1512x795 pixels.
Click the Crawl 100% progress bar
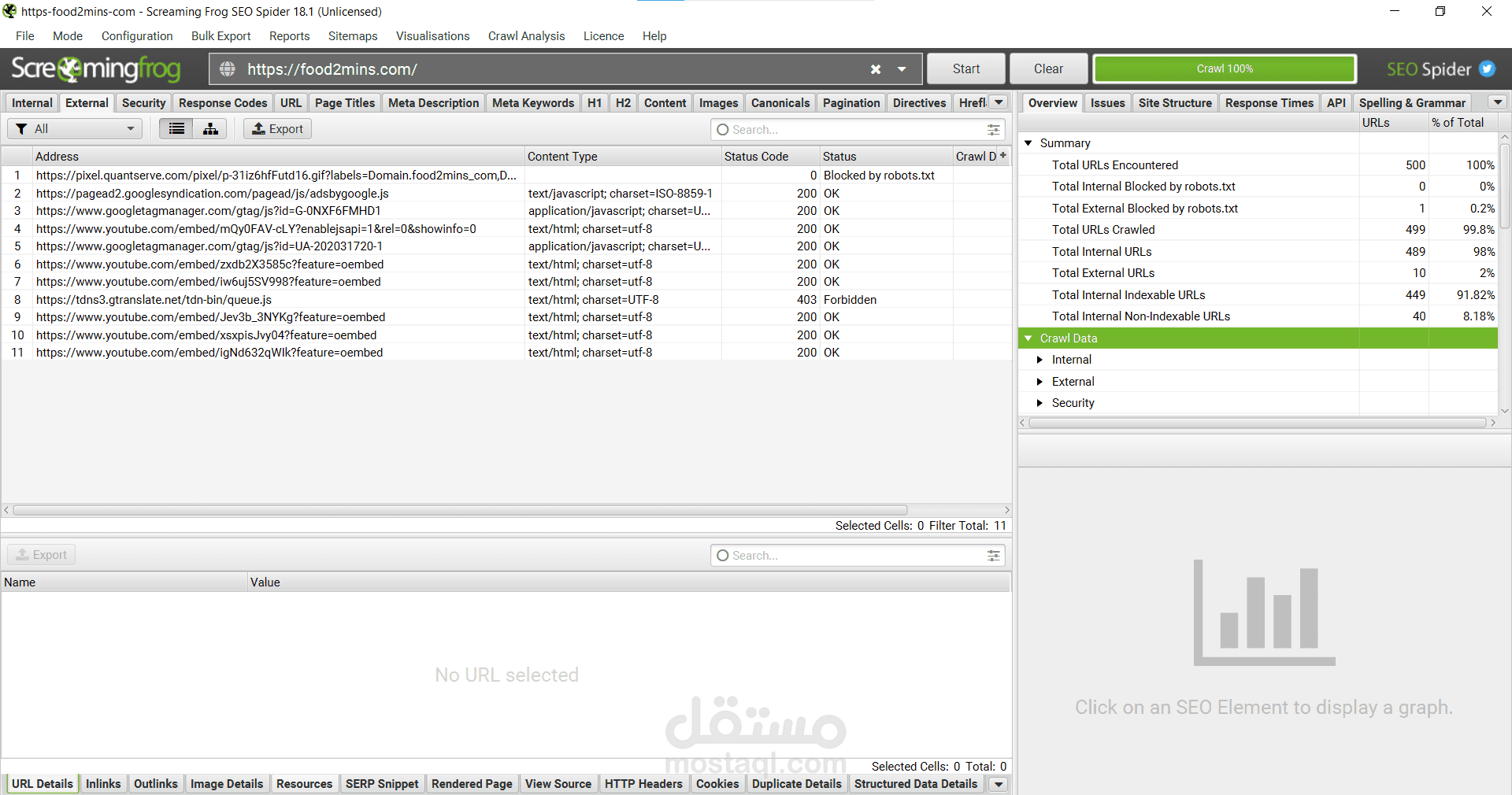tap(1225, 69)
